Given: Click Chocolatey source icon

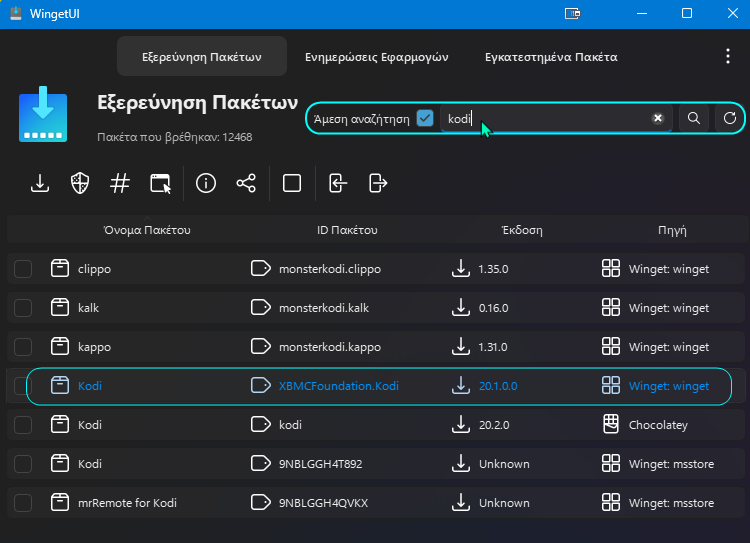Looking at the screenshot, I should point(611,424).
